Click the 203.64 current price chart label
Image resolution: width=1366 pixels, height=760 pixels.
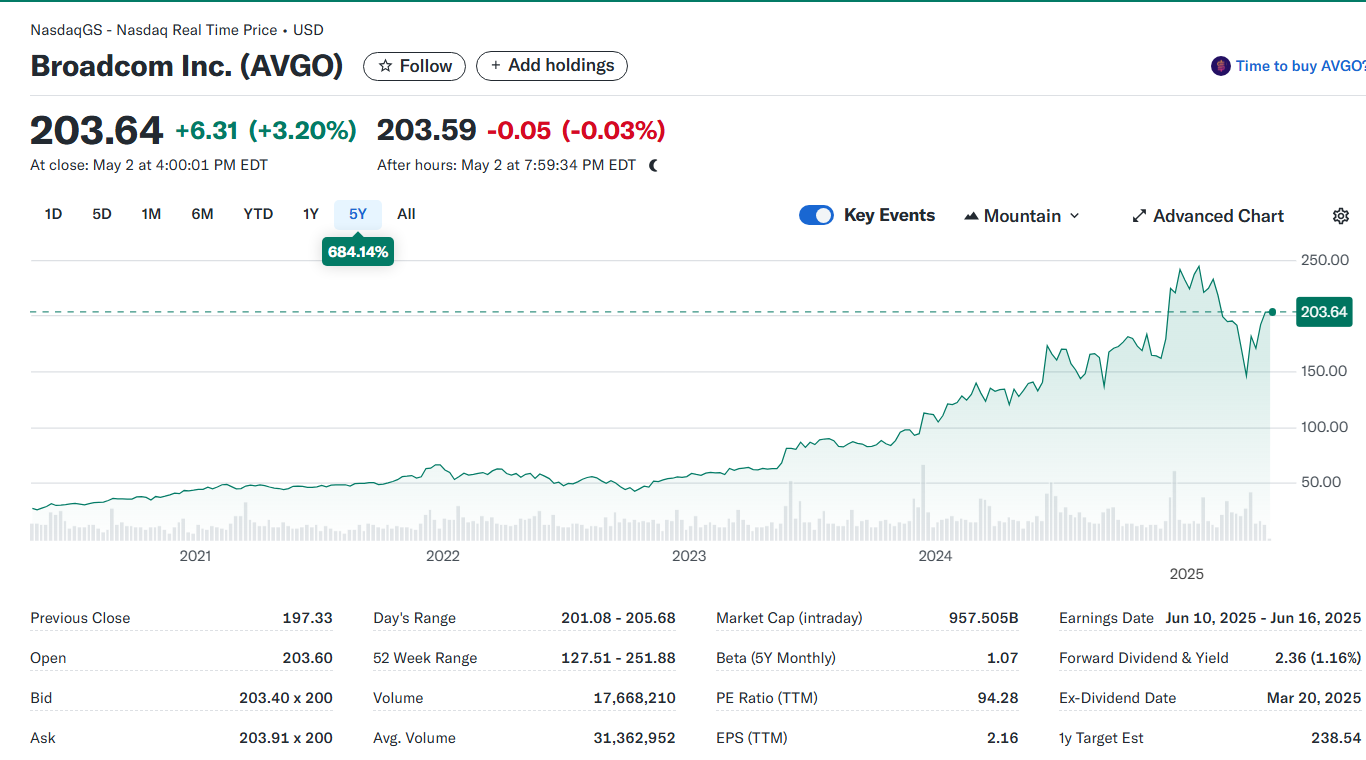pos(1324,312)
